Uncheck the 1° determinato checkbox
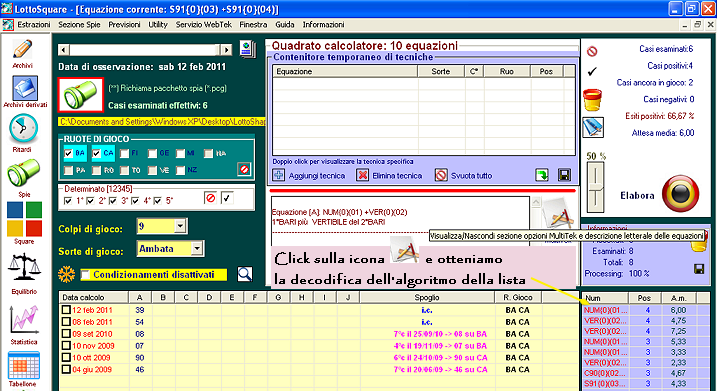This screenshot has height=391, width=717. click(68, 201)
